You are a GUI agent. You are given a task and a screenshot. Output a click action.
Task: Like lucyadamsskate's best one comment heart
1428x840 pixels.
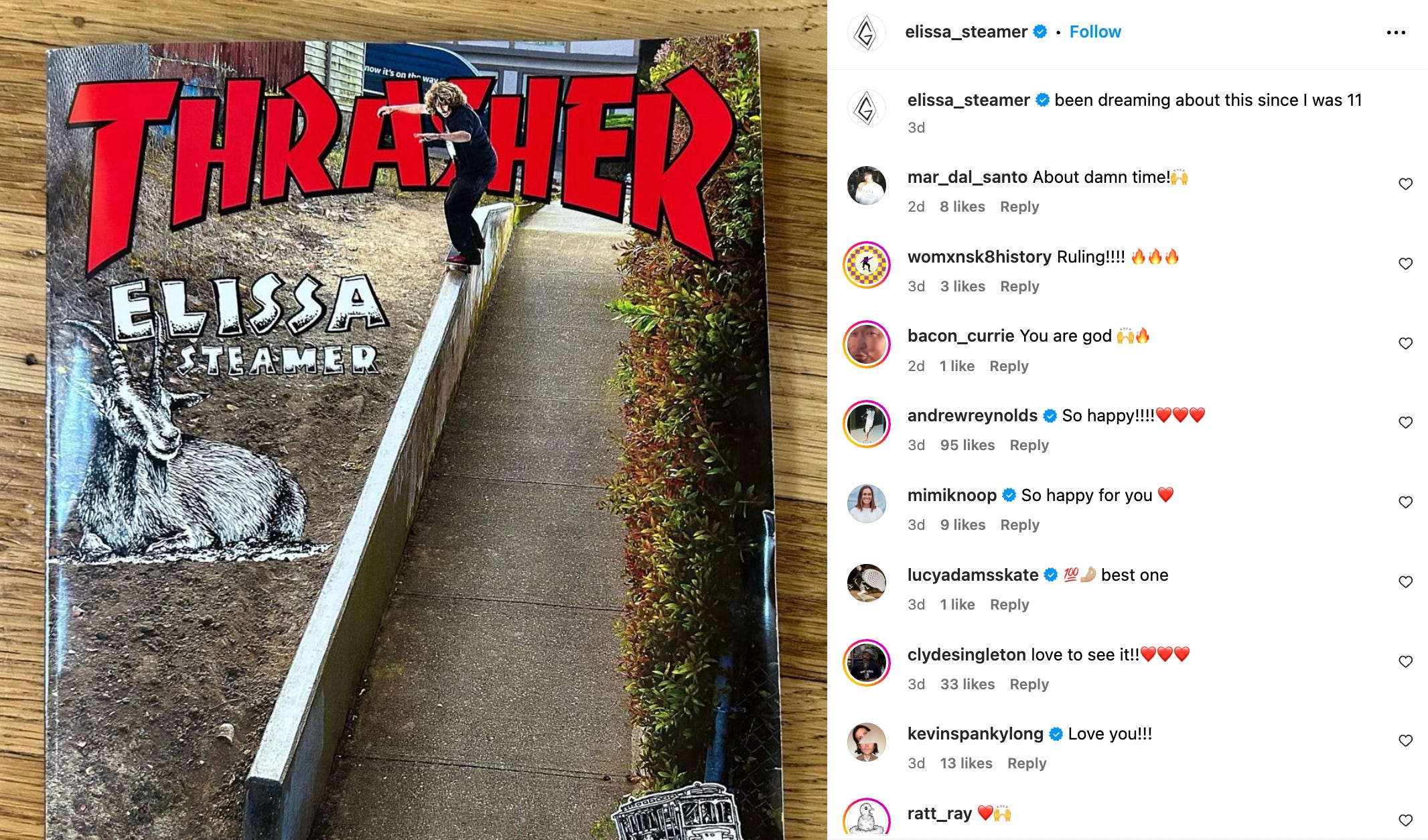1405,582
